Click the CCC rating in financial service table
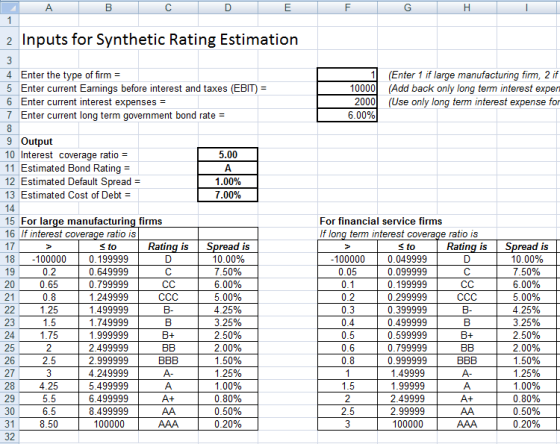The image size is (560, 444). coord(467,297)
